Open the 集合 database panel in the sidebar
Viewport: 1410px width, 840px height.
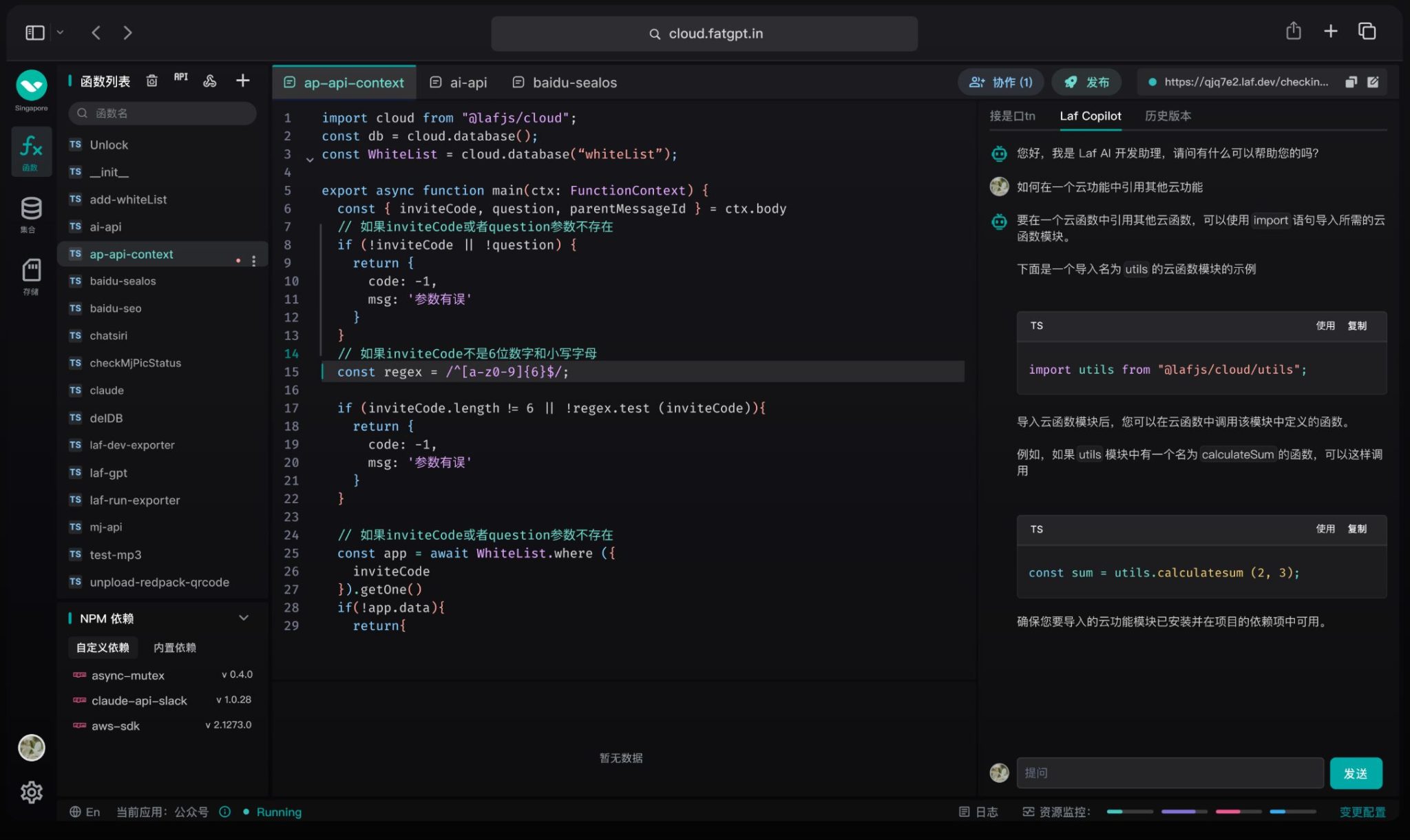coord(30,213)
